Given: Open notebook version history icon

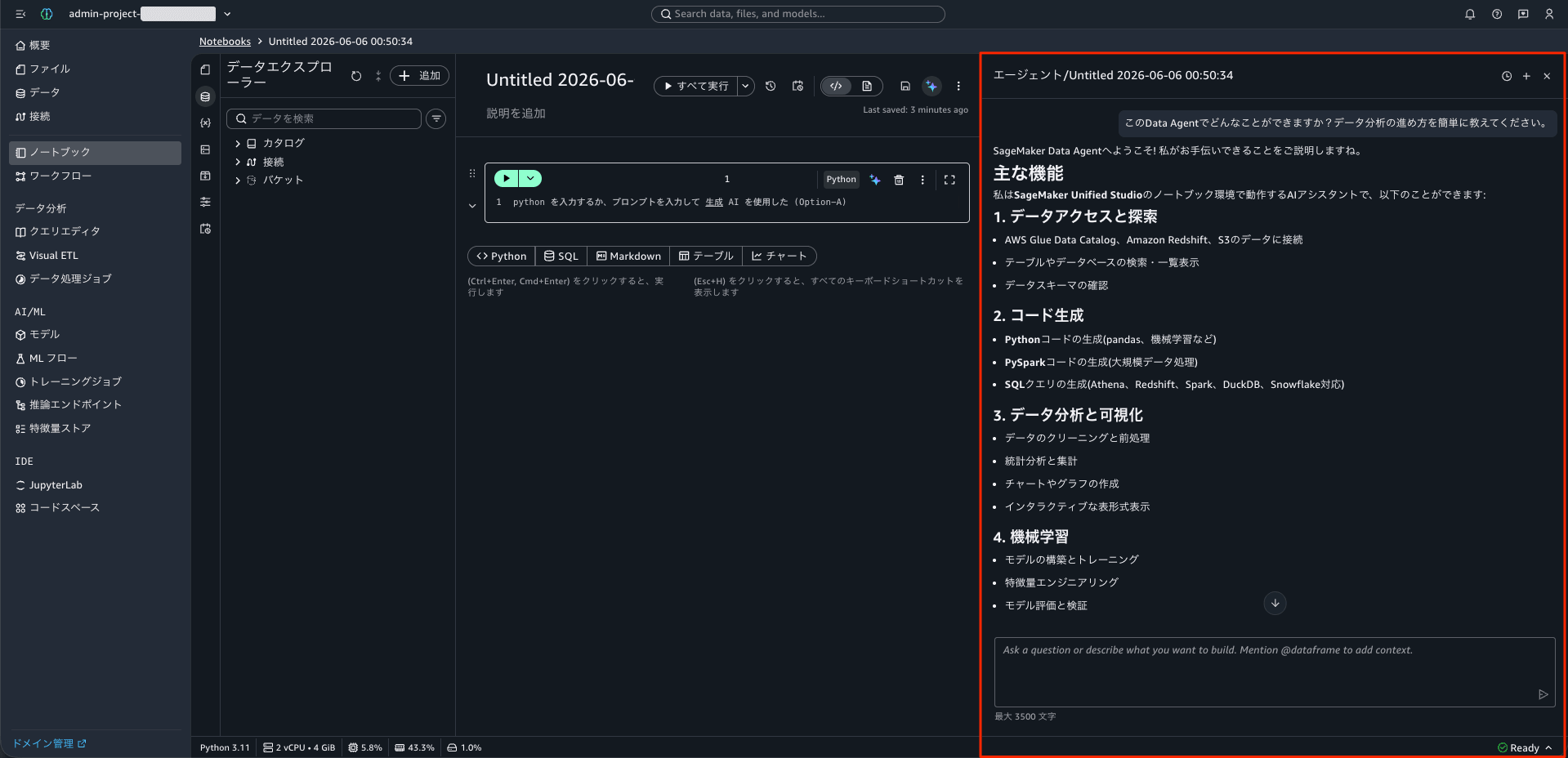Looking at the screenshot, I should point(771,86).
